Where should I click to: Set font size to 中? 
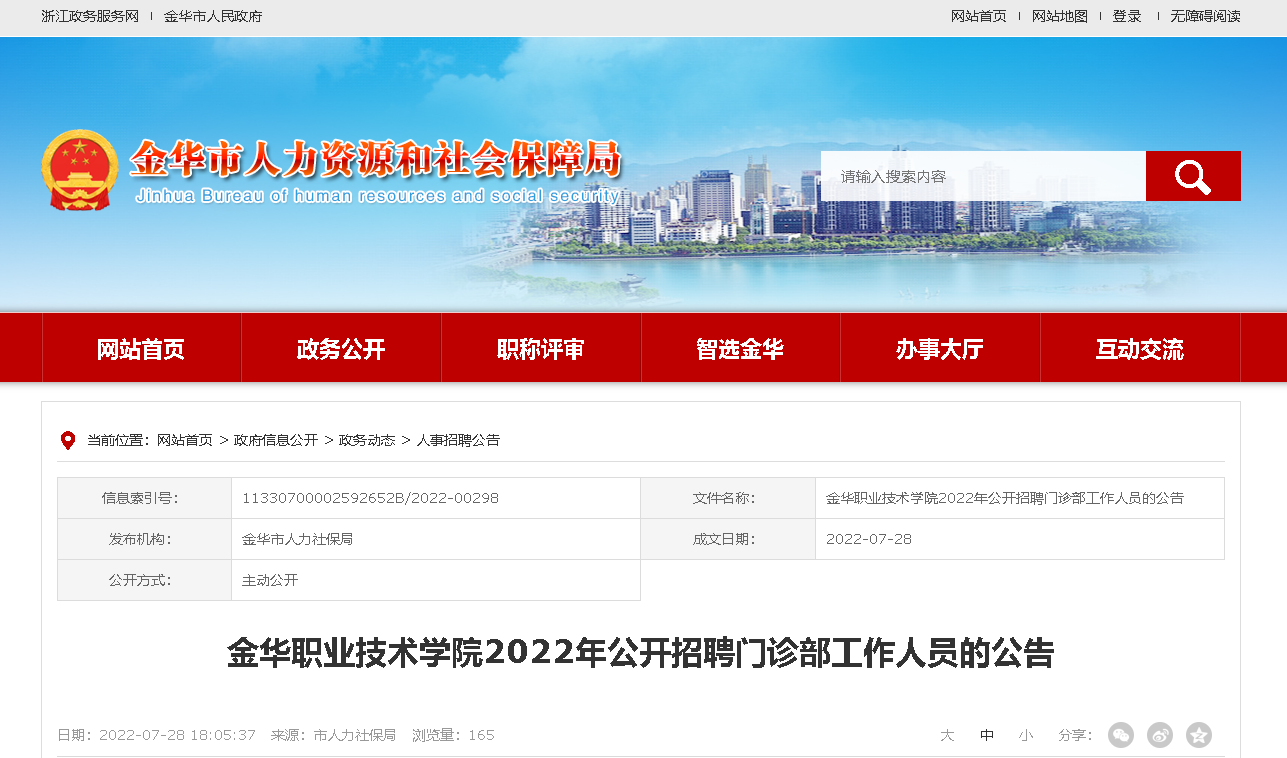click(x=987, y=735)
